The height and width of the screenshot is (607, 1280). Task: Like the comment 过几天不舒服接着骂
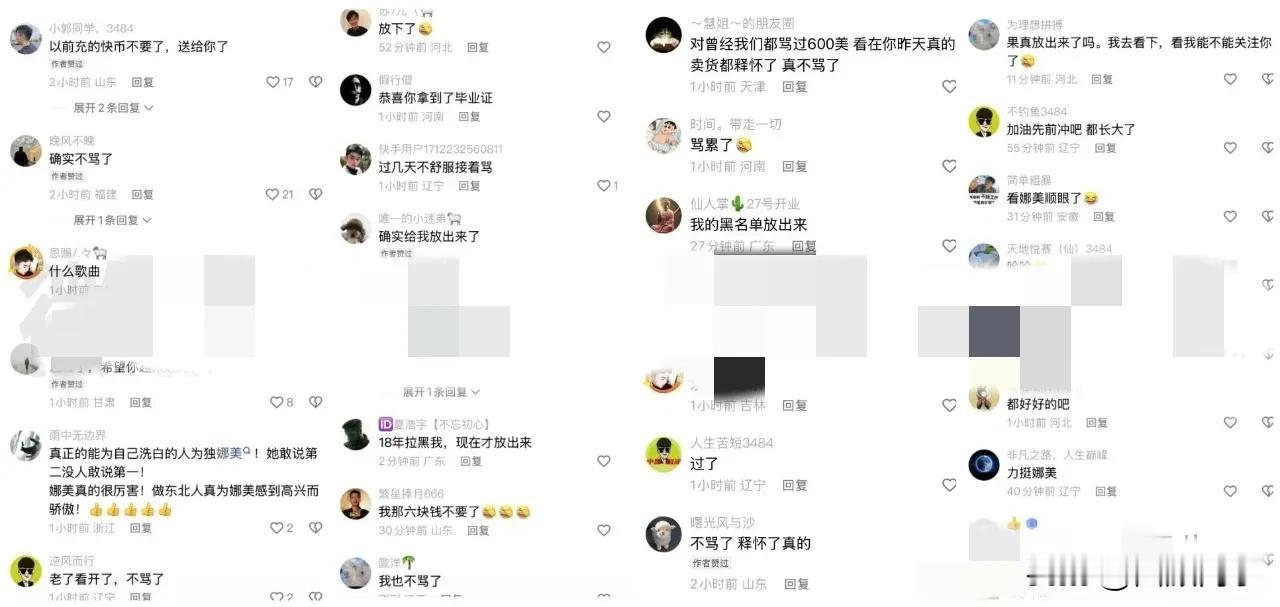(603, 186)
